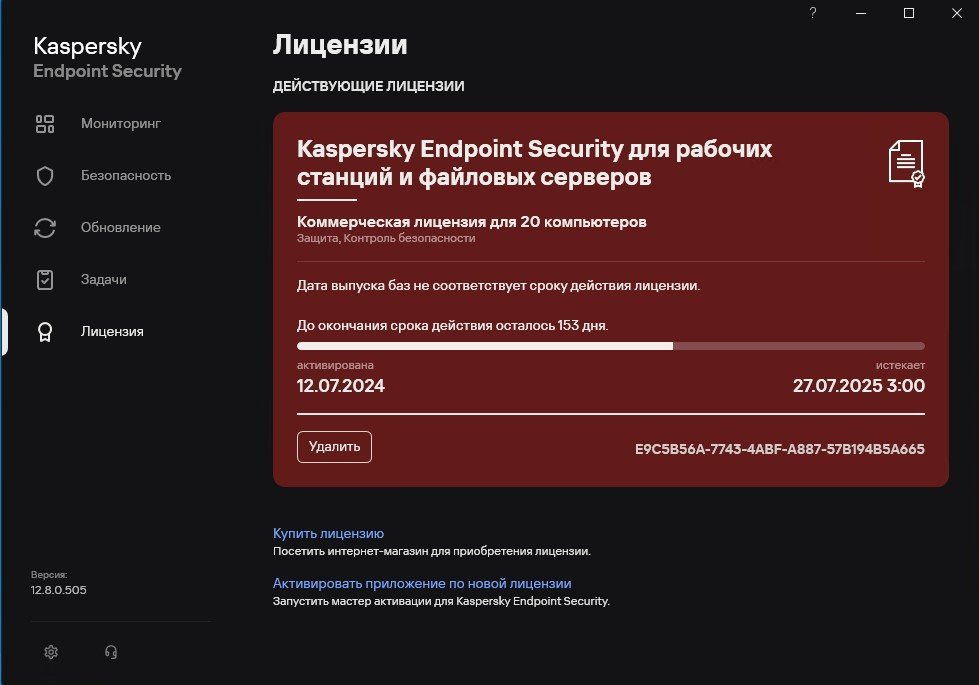Viewport: 979px width, 685px height.
Task: Open settings via the gear icon
Action: (x=51, y=652)
